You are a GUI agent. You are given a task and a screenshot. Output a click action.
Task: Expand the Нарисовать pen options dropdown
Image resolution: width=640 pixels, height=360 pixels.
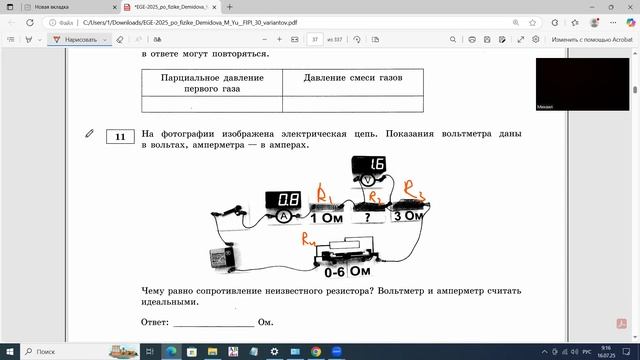pyautogui.click(x=105, y=40)
